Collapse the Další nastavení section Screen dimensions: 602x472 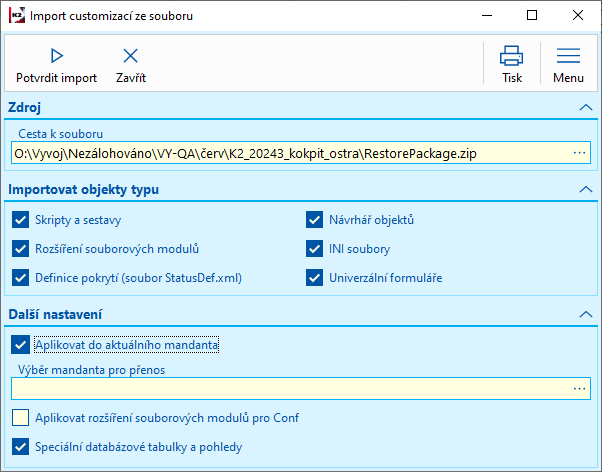point(584,314)
